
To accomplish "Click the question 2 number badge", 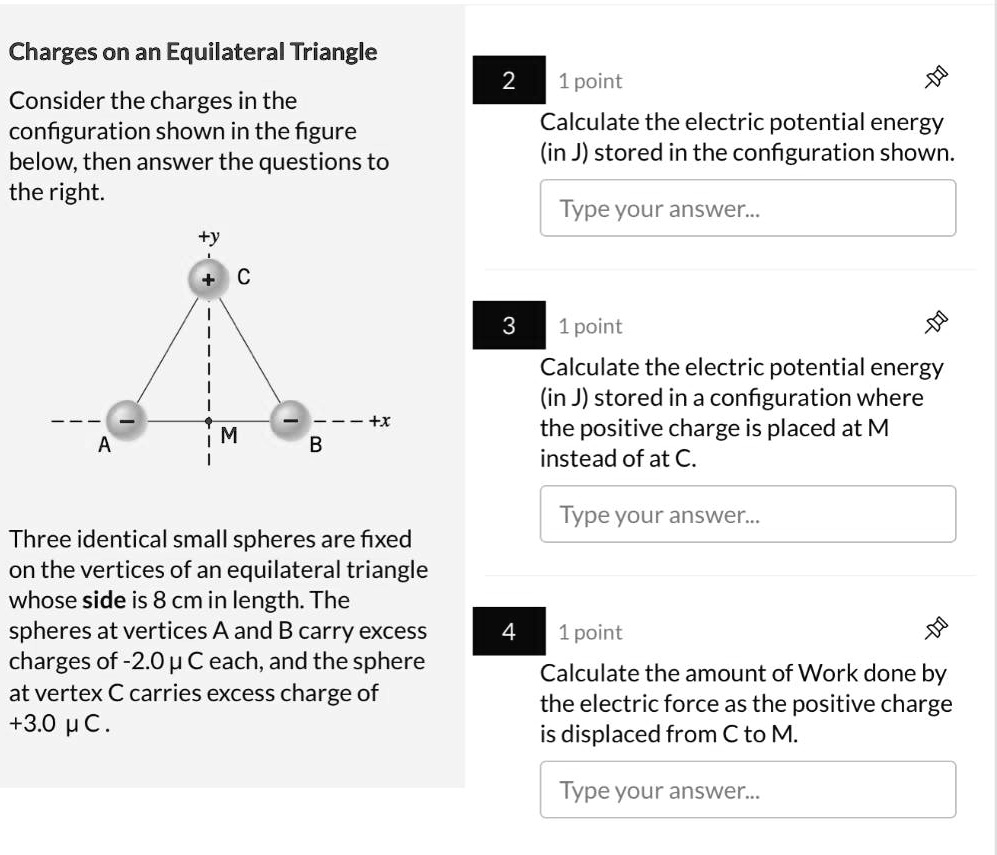I will pyautogui.click(x=508, y=81).
